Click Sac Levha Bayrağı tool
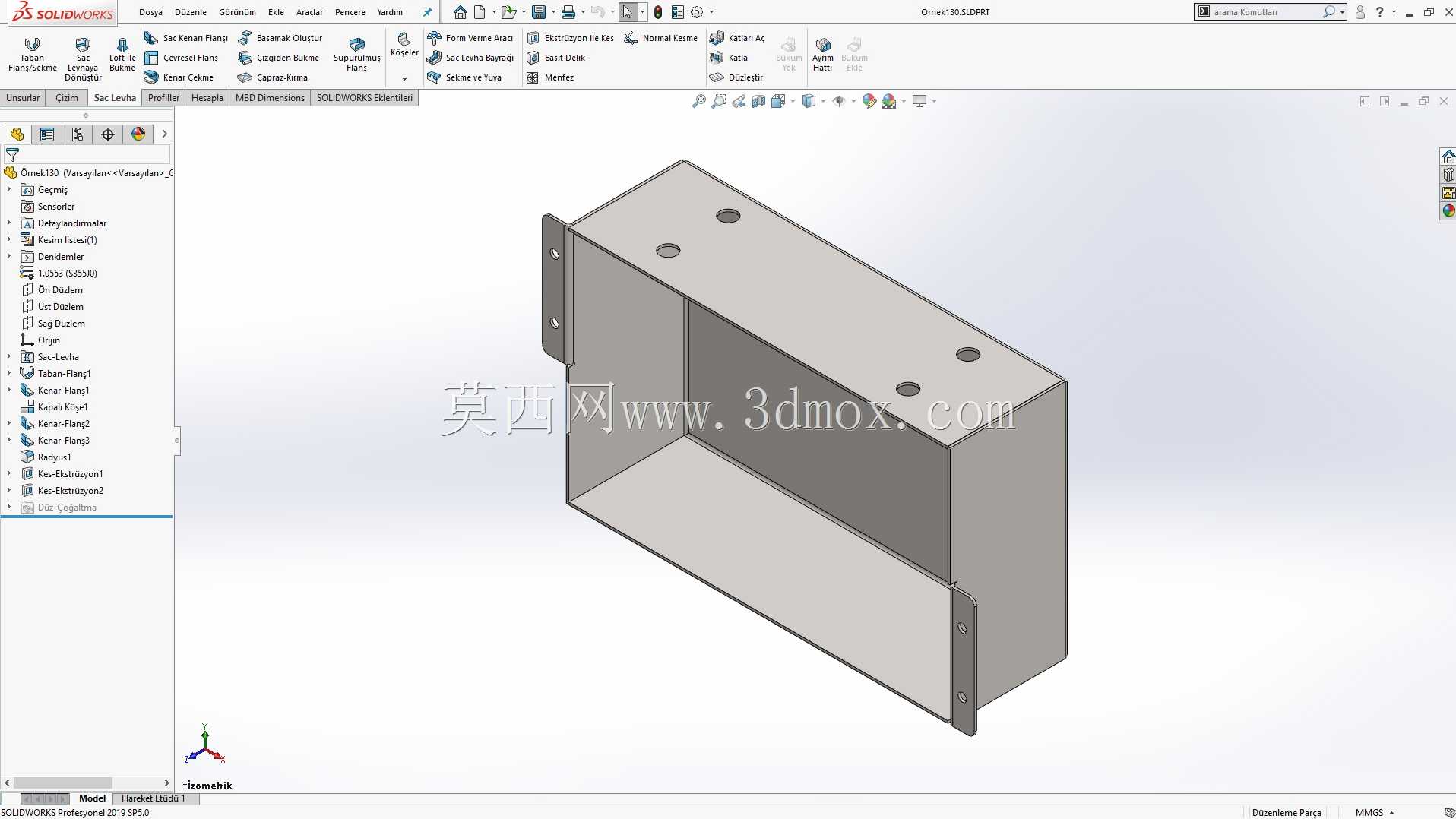This screenshot has height=819, width=1456. [470, 58]
